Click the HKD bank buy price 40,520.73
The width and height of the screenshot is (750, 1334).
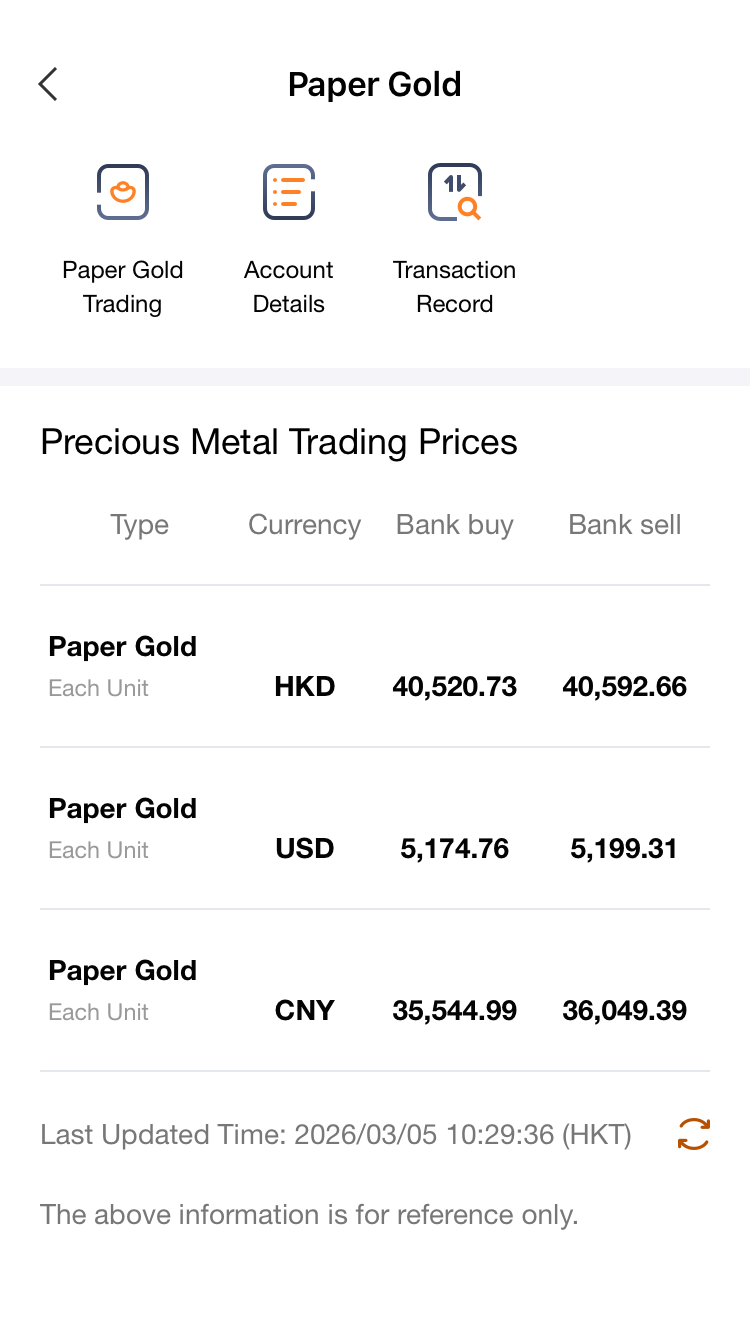pos(455,687)
